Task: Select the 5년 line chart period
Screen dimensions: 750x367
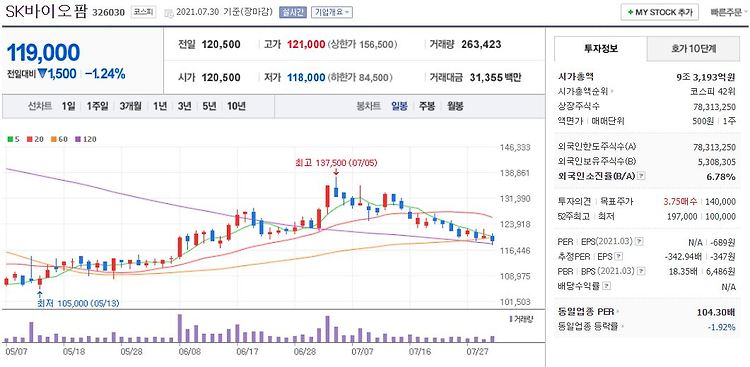Action: pos(209,106)
